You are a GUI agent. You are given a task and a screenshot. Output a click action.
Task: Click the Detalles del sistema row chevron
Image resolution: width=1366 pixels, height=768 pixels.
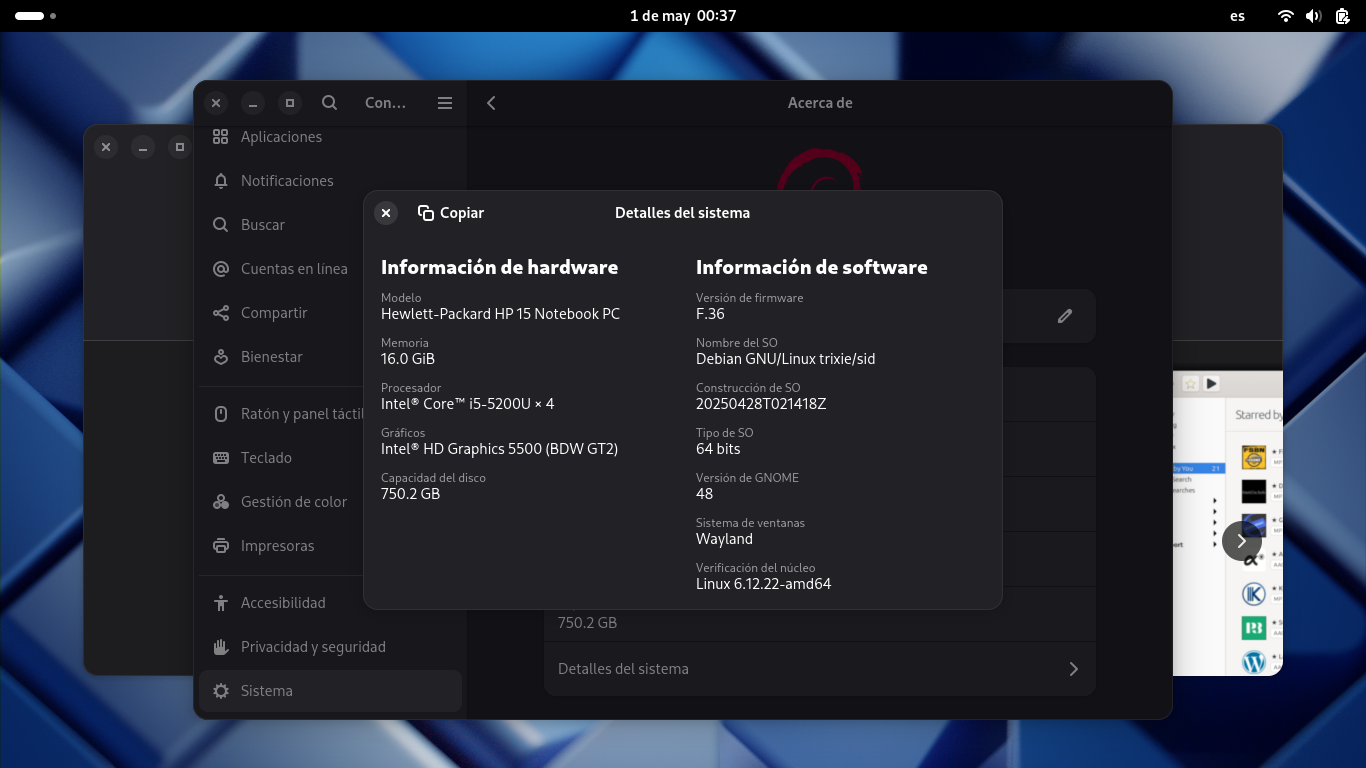click(1074, 669)
